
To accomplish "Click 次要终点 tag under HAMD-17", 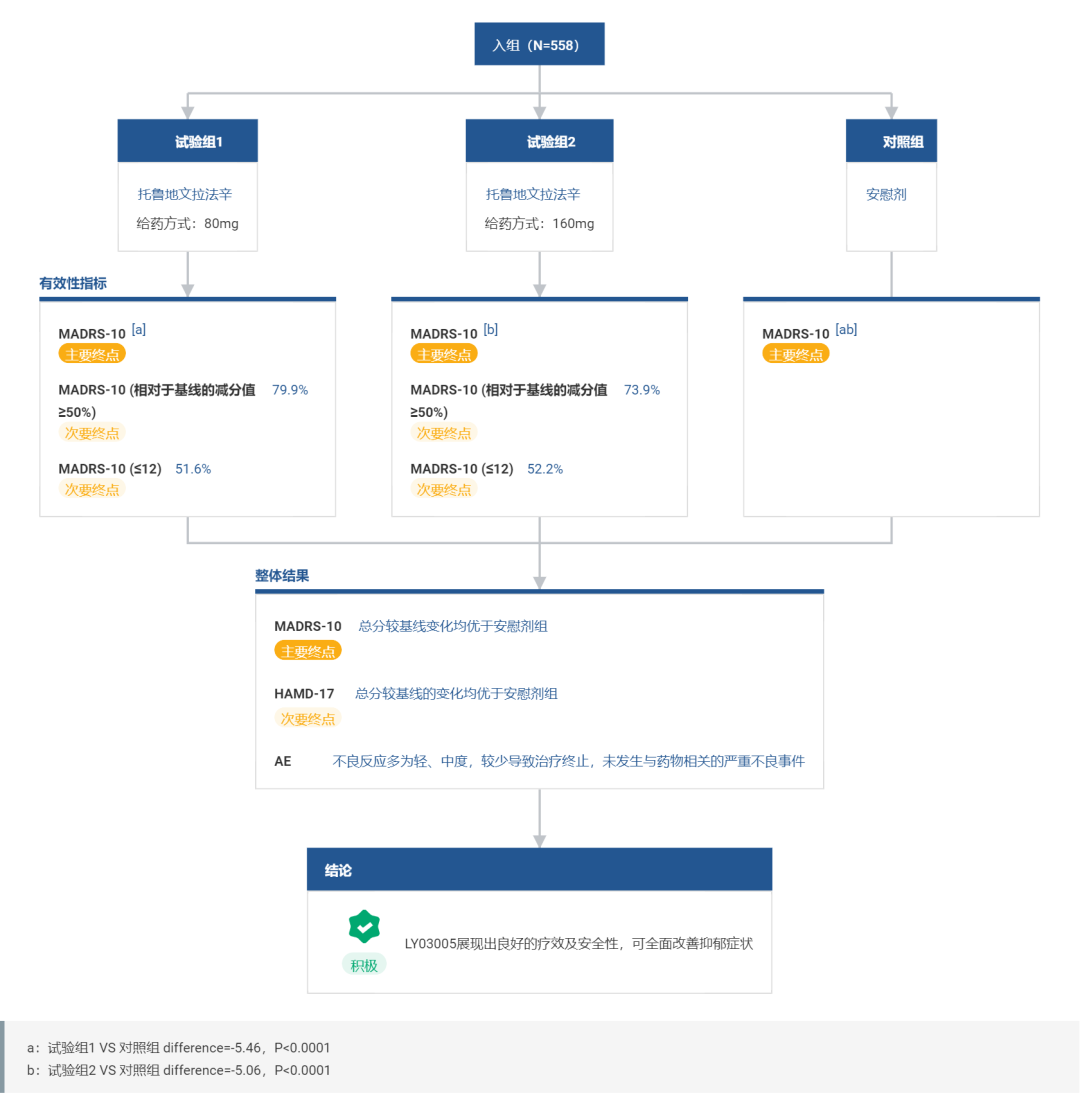I will (308, 718).
